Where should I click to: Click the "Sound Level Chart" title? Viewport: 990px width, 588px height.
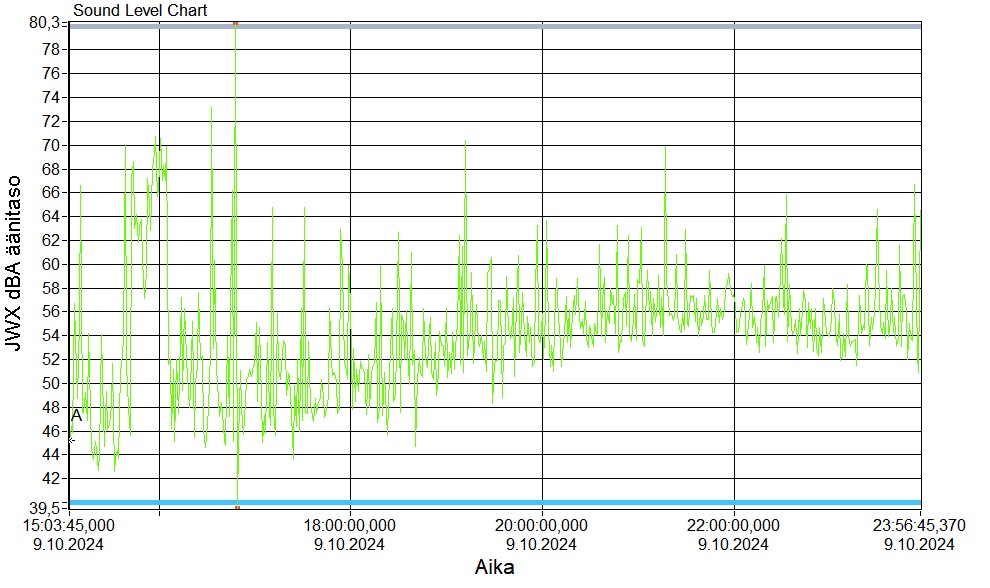(x=140, y=10)
